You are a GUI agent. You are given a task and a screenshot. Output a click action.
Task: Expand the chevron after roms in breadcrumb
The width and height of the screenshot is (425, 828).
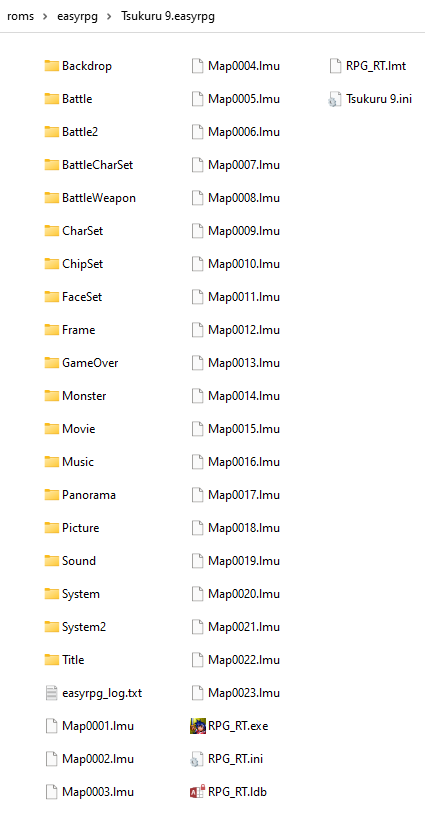point(45,16)
